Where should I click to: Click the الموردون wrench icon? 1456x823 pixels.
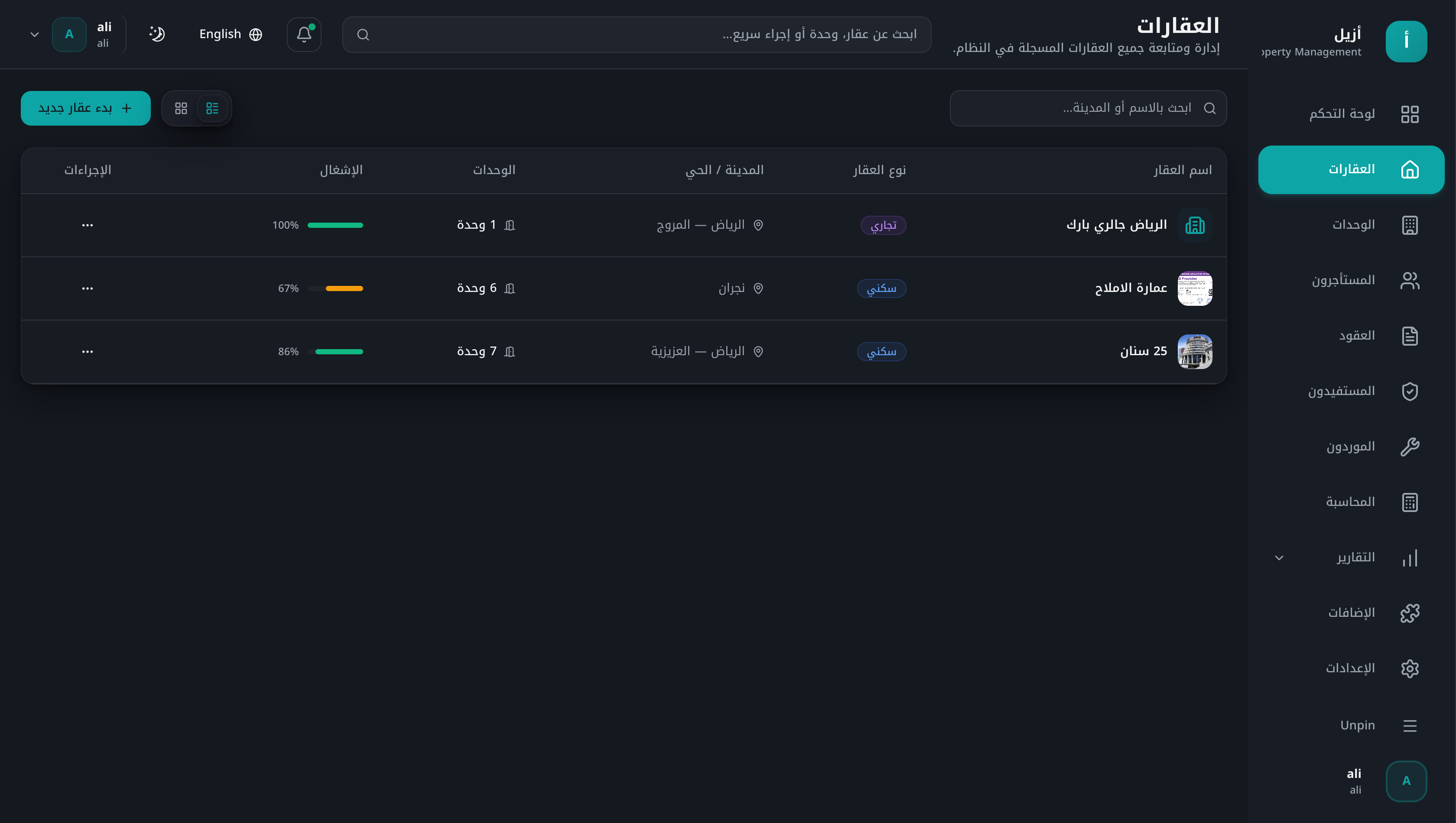(x=1409, y=447)
